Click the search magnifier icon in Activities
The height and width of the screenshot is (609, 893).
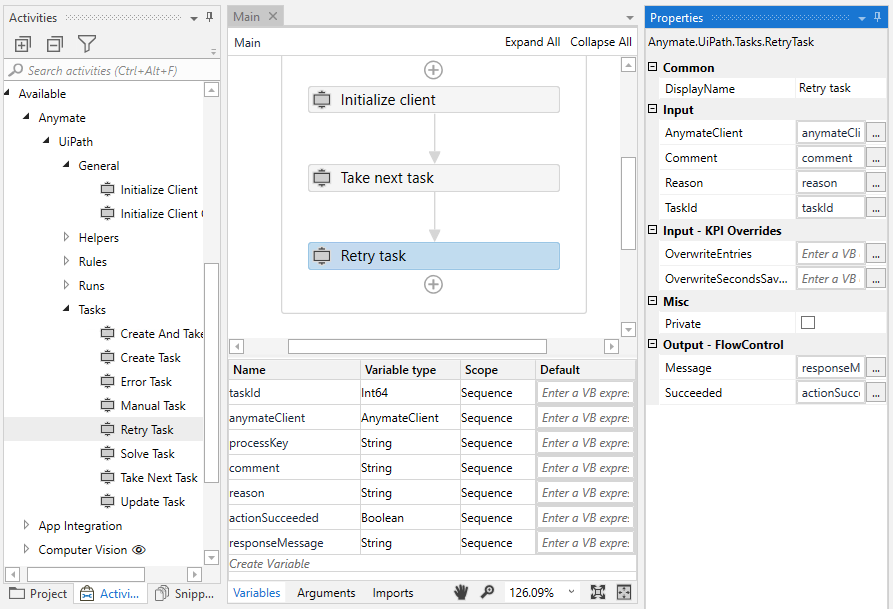(x=16, y=70)
